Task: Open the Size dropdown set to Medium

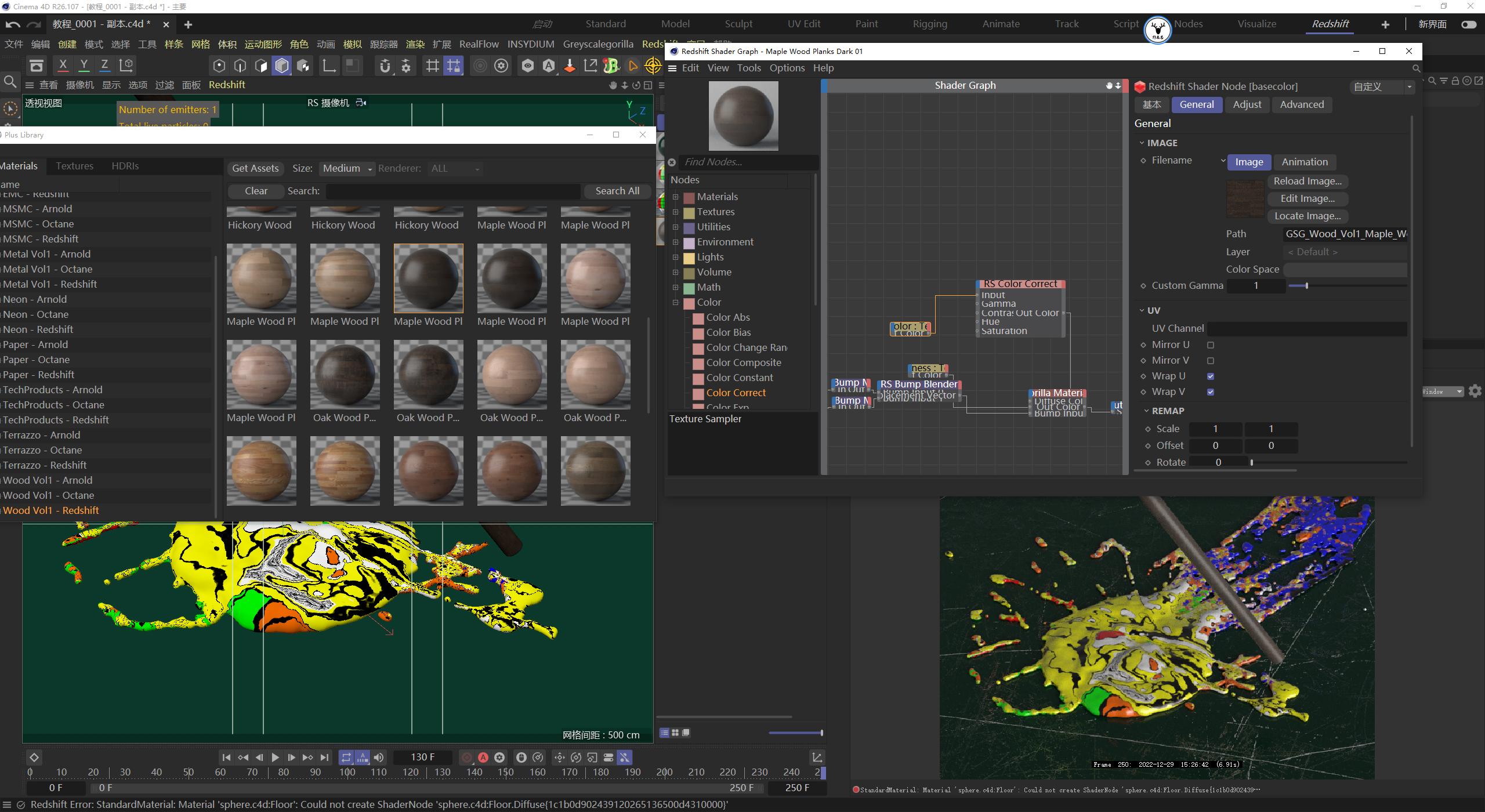Action: [x=346, y=168]
